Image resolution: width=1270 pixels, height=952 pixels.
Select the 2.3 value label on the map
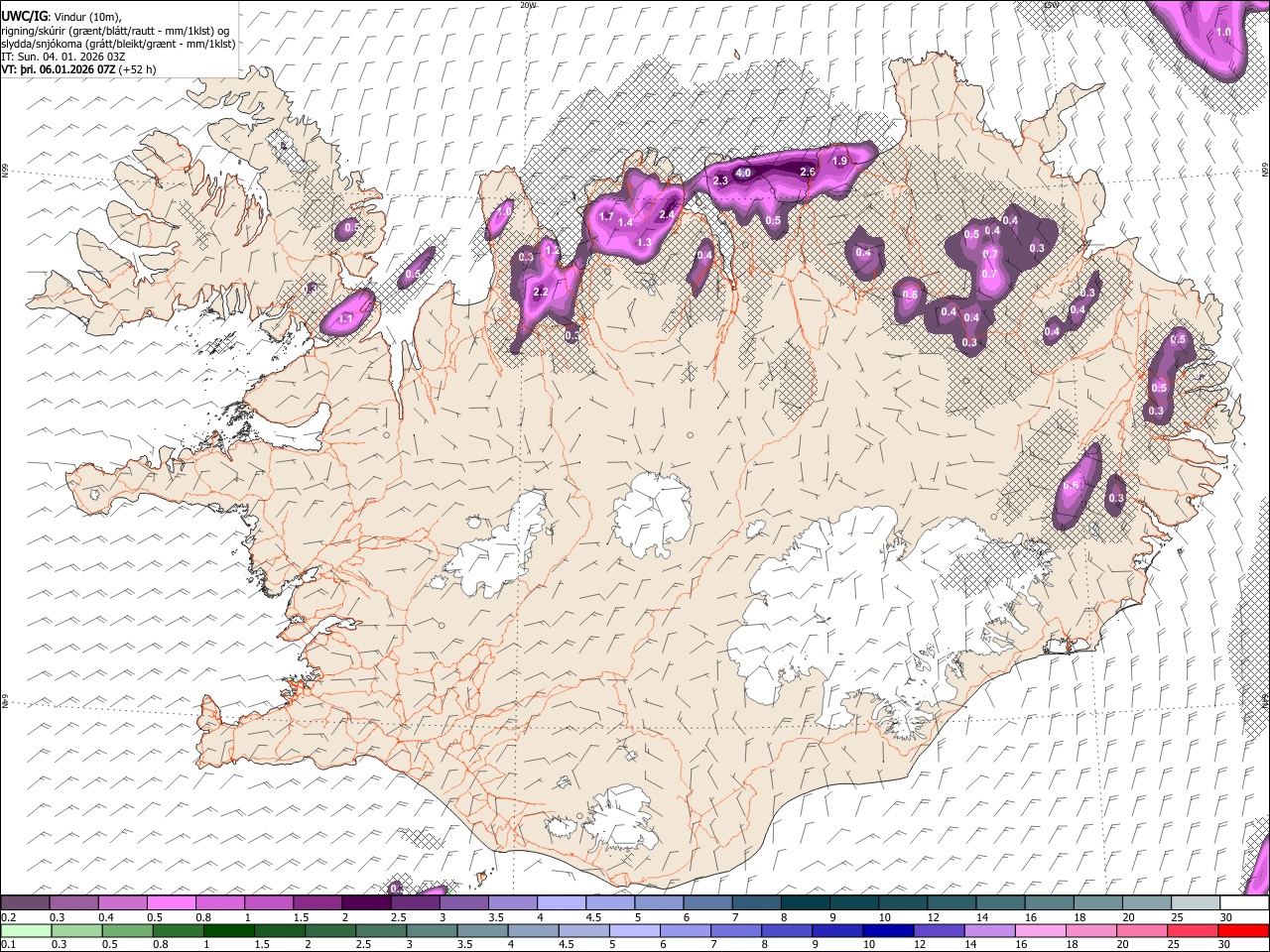tap(720, 180)
